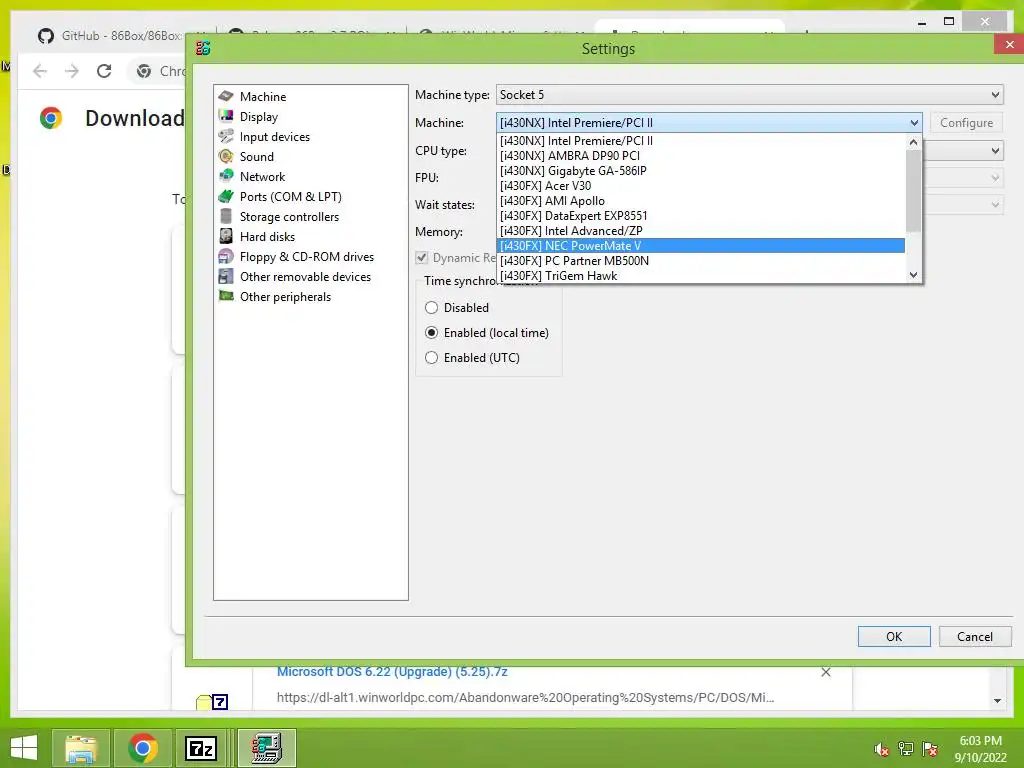Open the Sound settings icon

point(226,156)
